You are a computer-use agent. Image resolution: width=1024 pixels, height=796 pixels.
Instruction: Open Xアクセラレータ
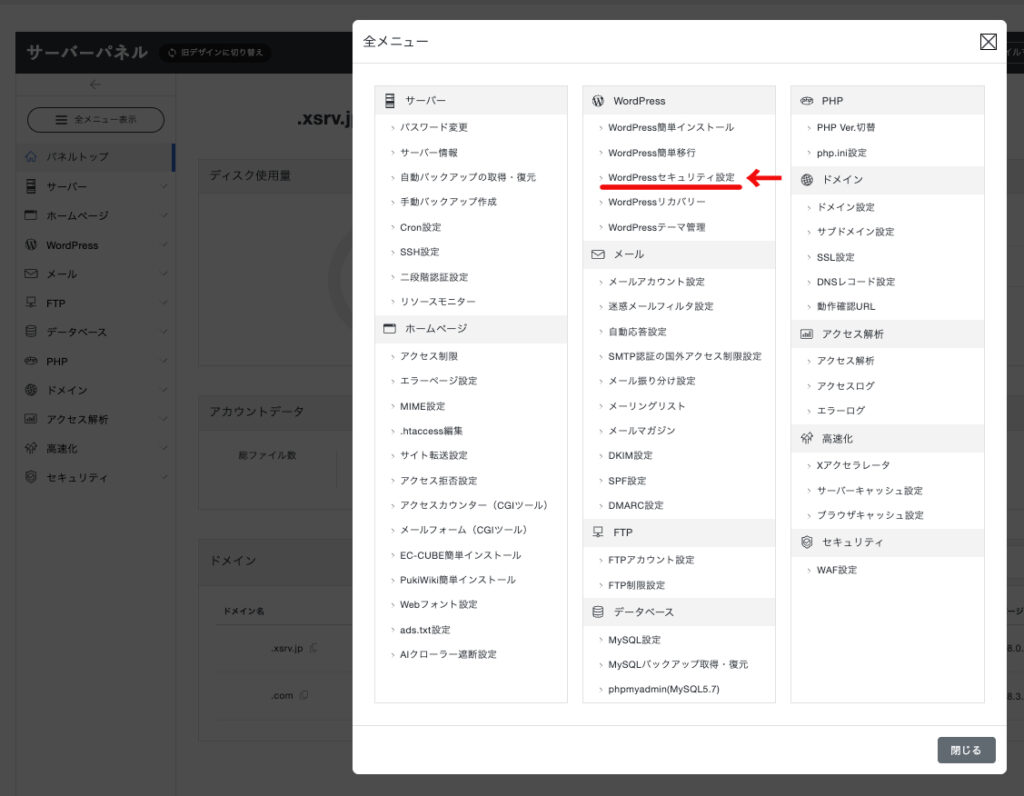pyautogui.click(x=853, y=465)
